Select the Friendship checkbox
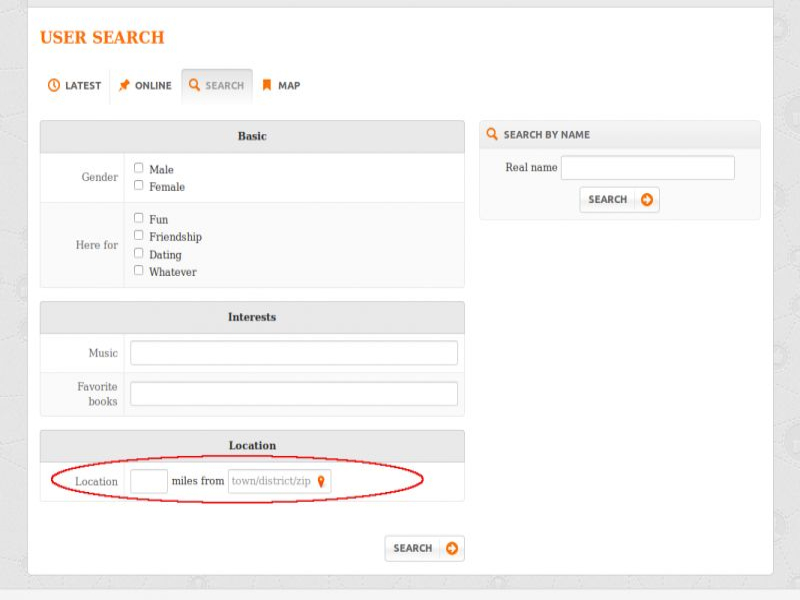The width and height of the screenshot is (800, 600). click(x=139, y=235)
